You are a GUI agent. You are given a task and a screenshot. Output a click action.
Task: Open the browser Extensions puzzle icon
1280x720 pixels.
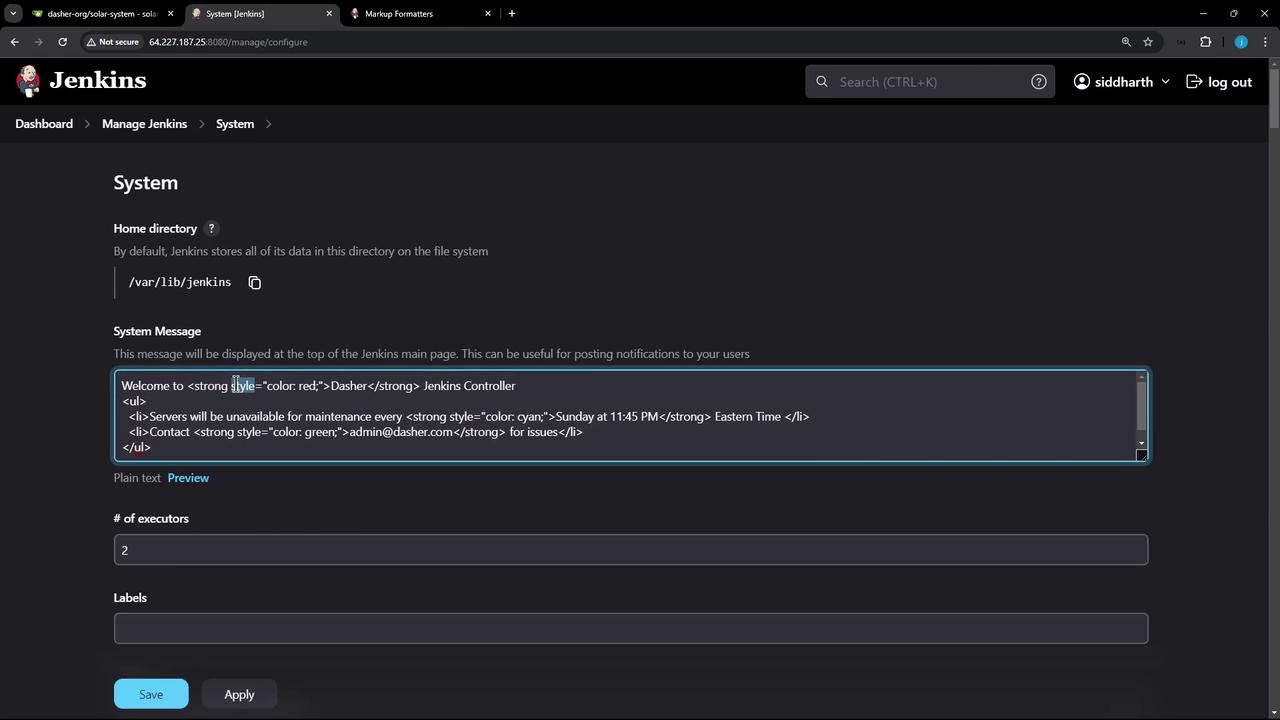pos(1205,42)
